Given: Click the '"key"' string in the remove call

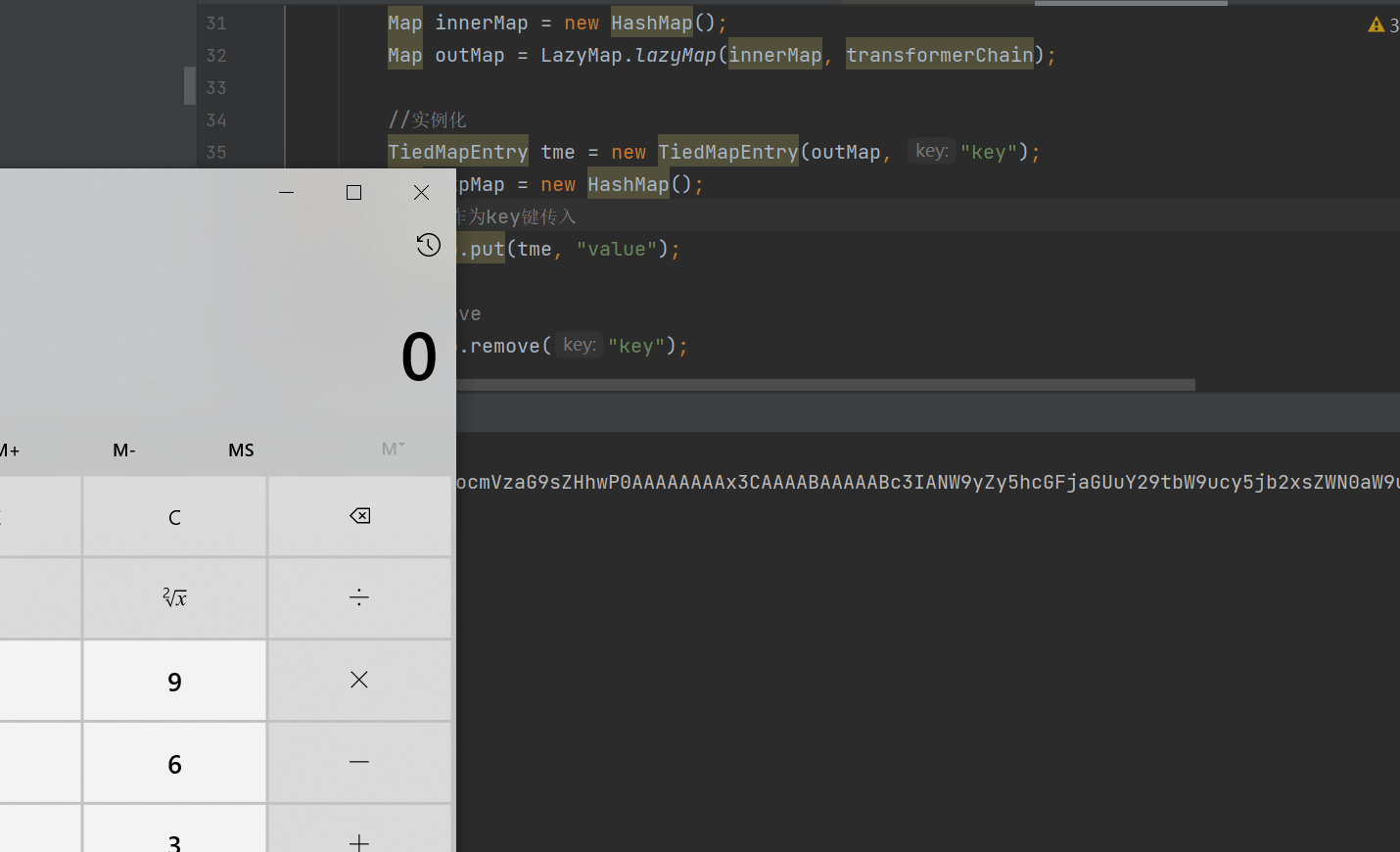Looking at the screenshot, I should coord(636,346).
